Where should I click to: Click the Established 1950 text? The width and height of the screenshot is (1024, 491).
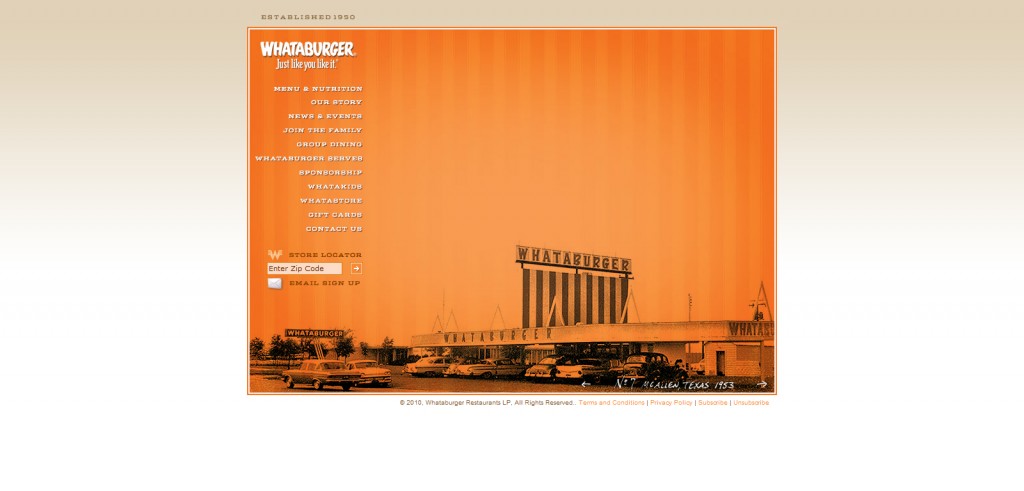click(308, 17)
